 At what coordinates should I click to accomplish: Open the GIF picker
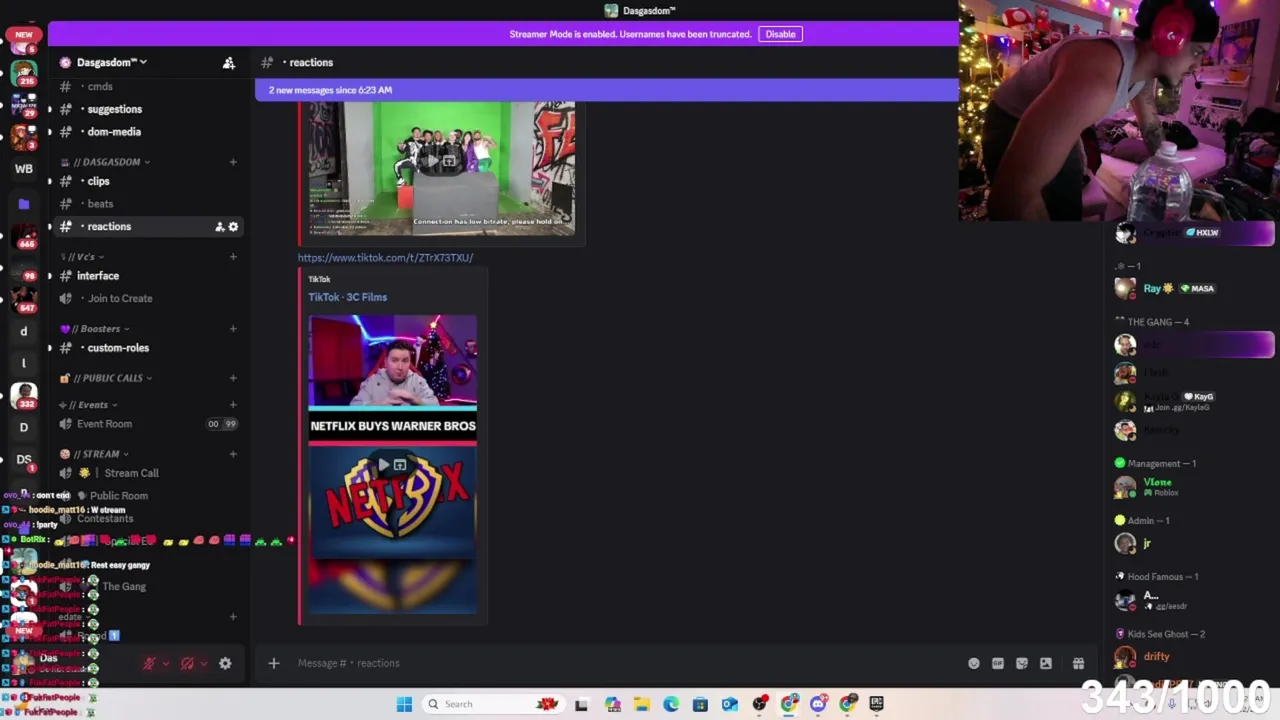point(998,663)
